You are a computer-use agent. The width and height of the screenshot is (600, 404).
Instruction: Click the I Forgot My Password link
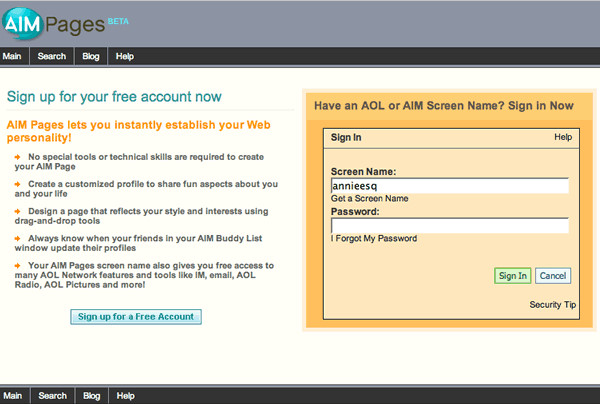[x=374, y=238]
